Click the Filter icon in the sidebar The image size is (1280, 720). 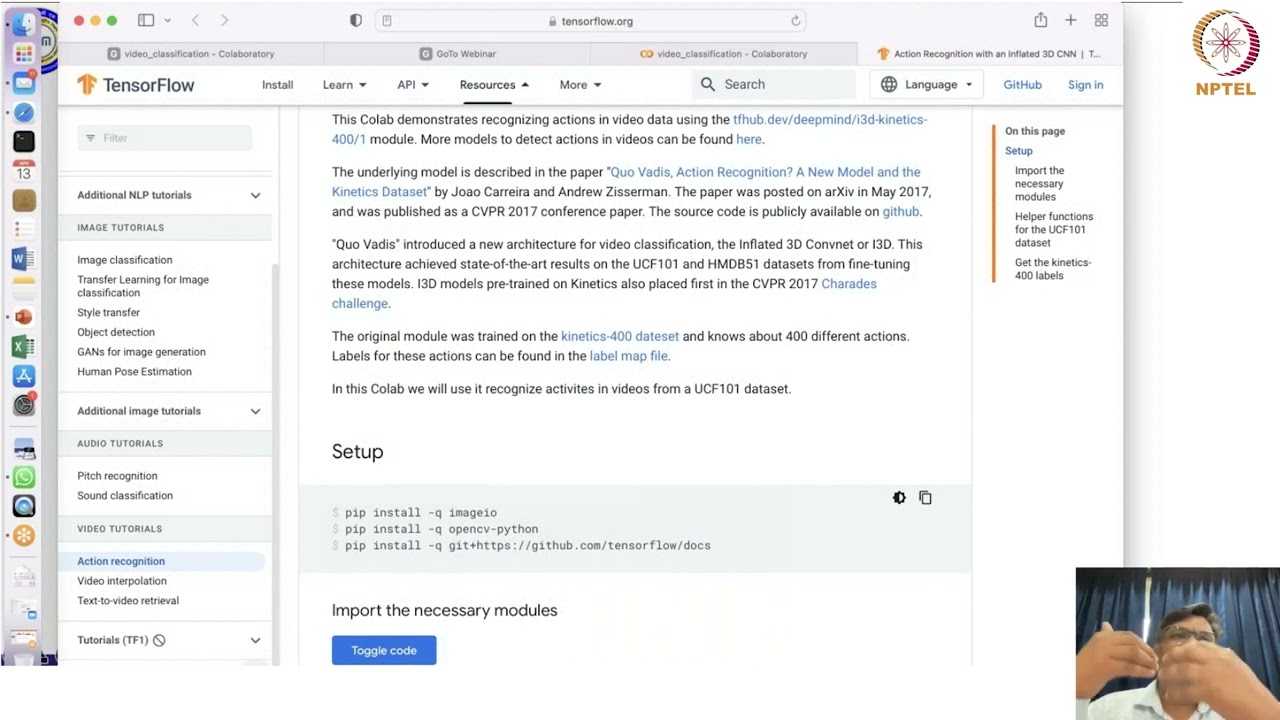pyautogui.click(x=90, y=138)
